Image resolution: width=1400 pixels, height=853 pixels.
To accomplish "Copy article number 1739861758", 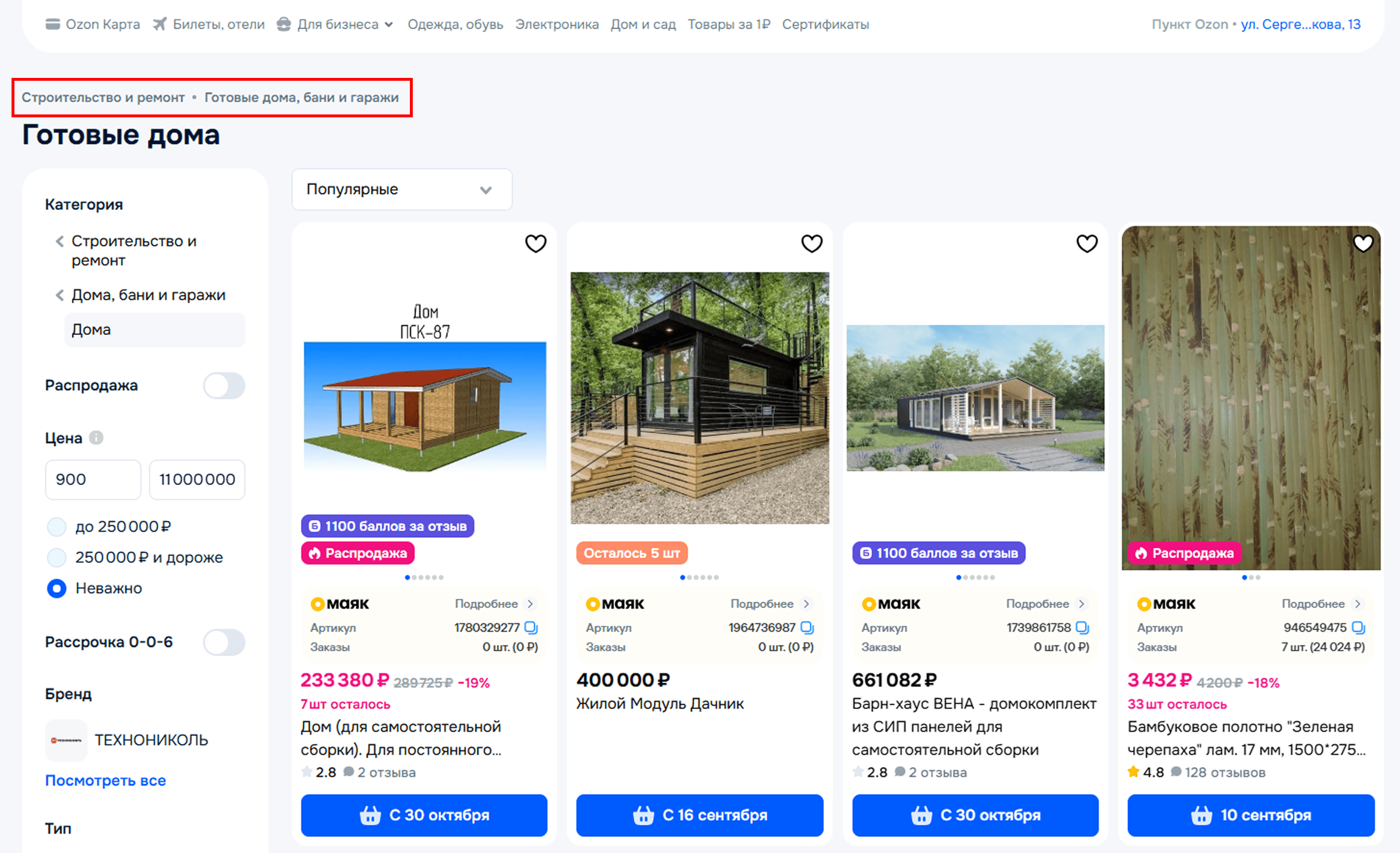I will [1082, 627].
